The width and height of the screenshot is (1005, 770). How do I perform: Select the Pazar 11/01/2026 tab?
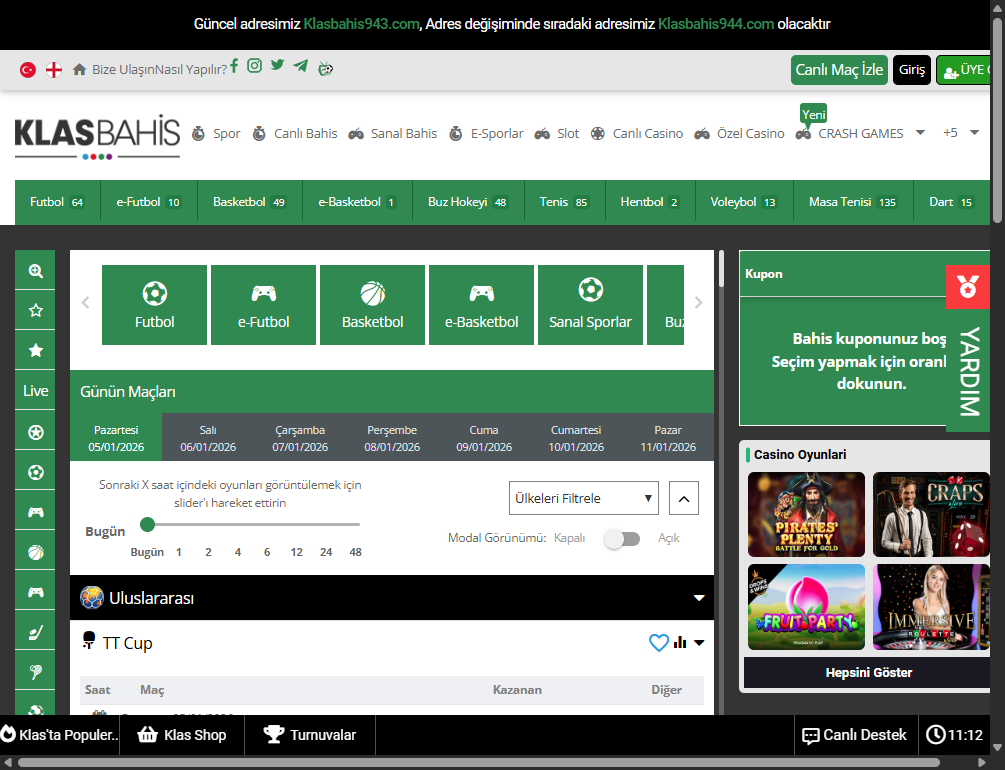(668, 438)
